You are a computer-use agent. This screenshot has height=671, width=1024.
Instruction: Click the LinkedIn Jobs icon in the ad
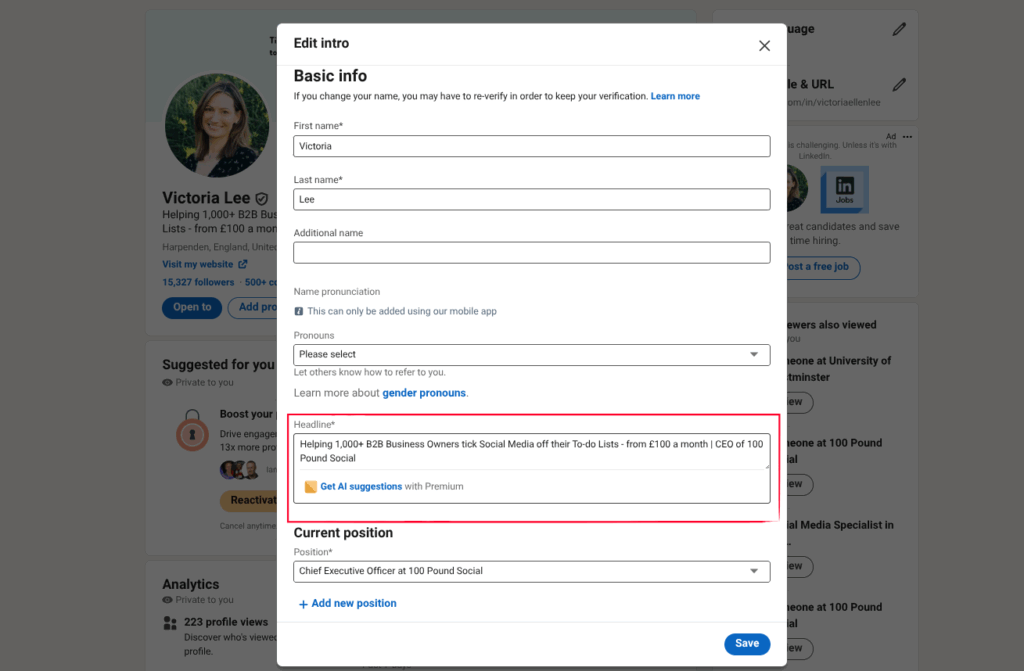(x=844, y=189)
